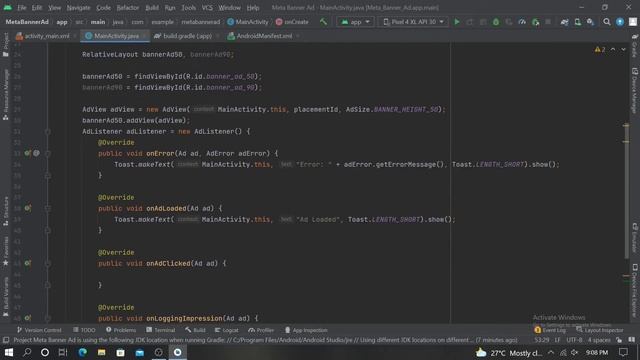Open the Favorites sidebar panel

(5, 250)
